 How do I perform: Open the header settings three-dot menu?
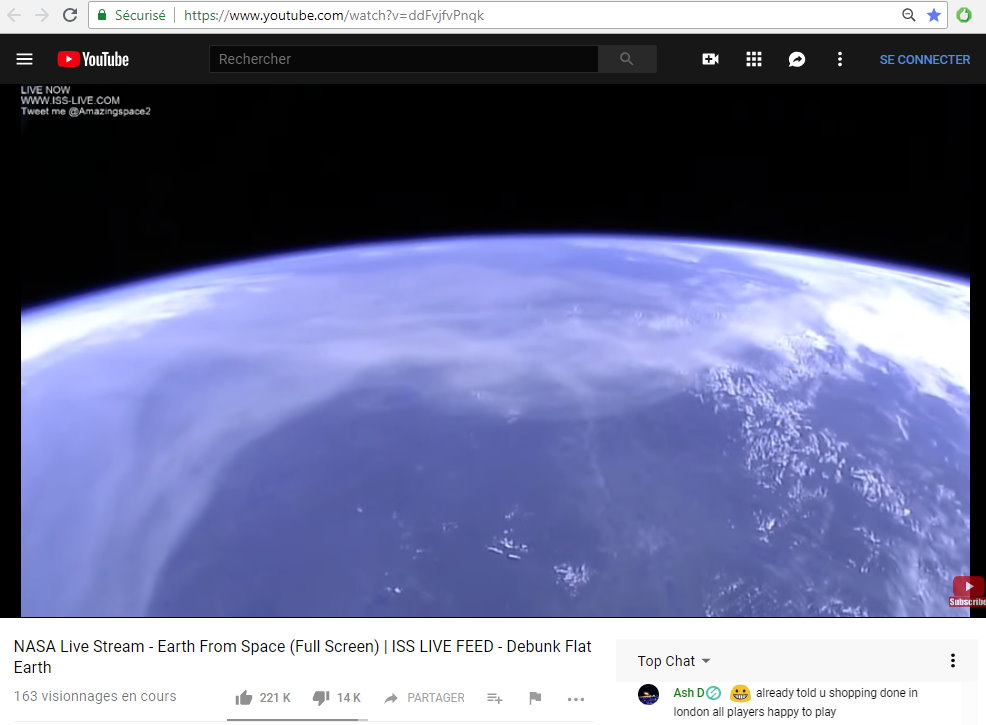coord(839,59)
